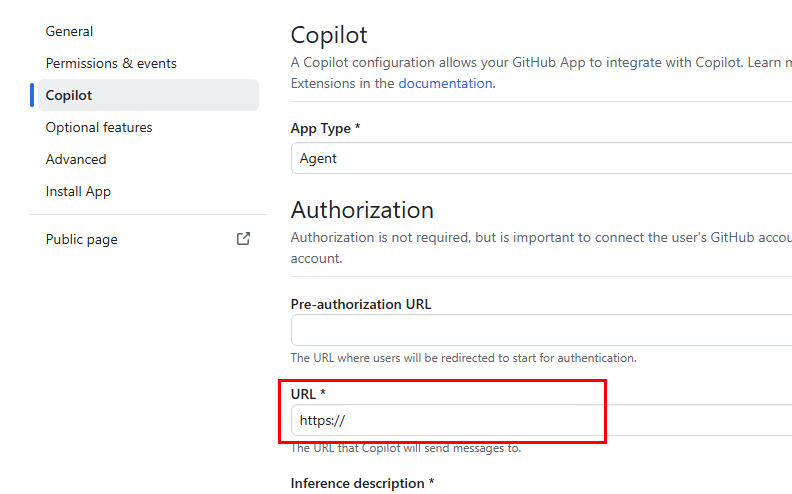This screenshot has width=792, height=494.
Task: Click the redirect hint under Pre-authorization URL
Action: pos(463,357)
